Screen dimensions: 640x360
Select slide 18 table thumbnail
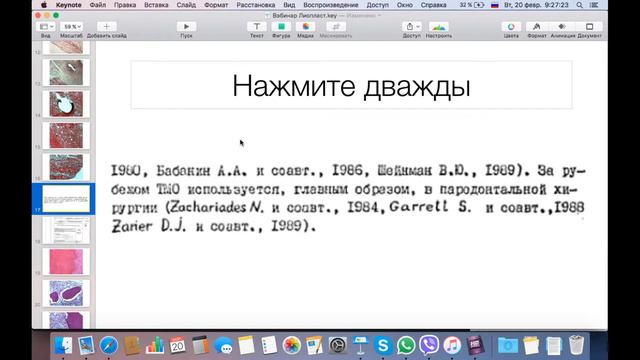click(x=66, y=230)
